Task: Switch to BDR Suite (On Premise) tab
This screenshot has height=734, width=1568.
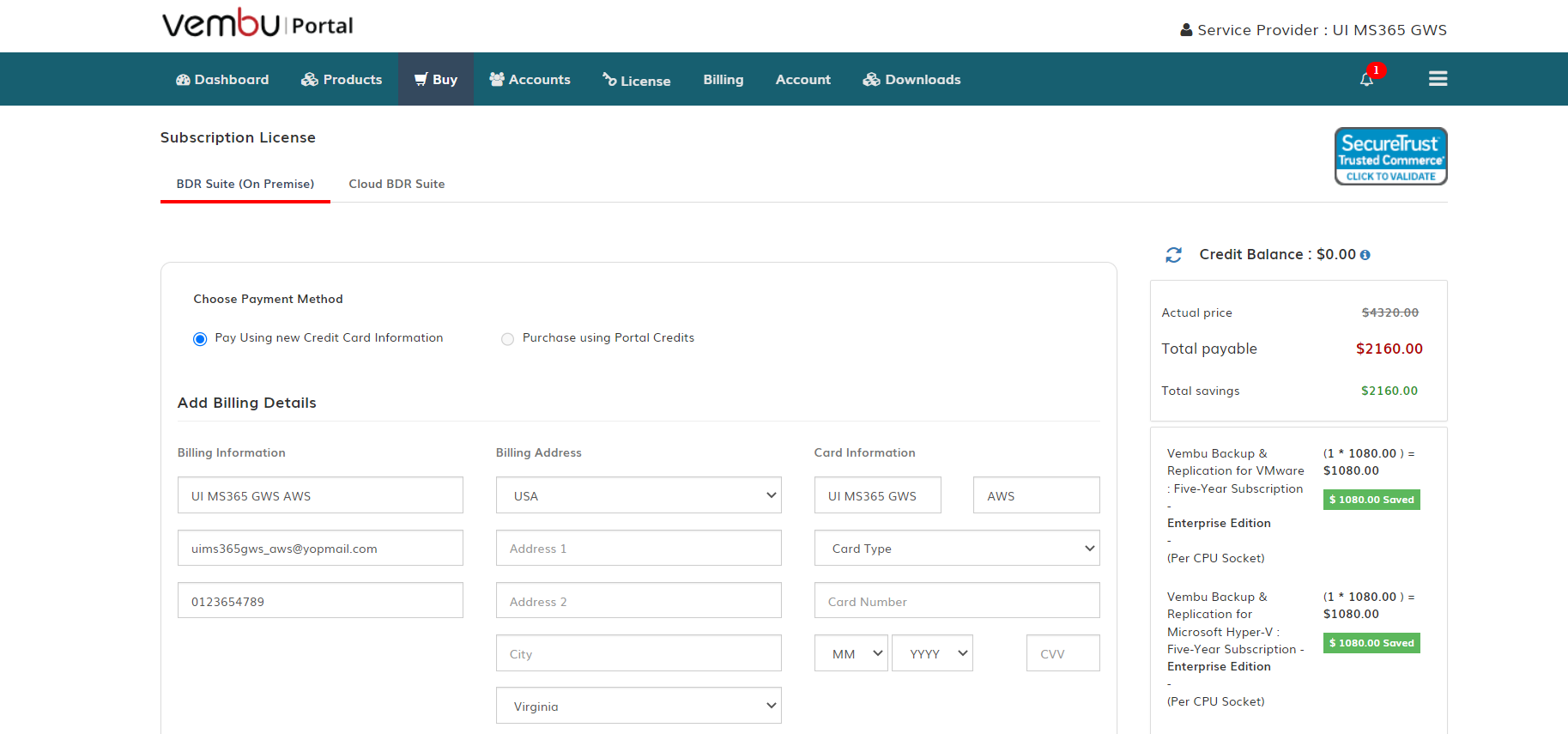Action: 245,184
